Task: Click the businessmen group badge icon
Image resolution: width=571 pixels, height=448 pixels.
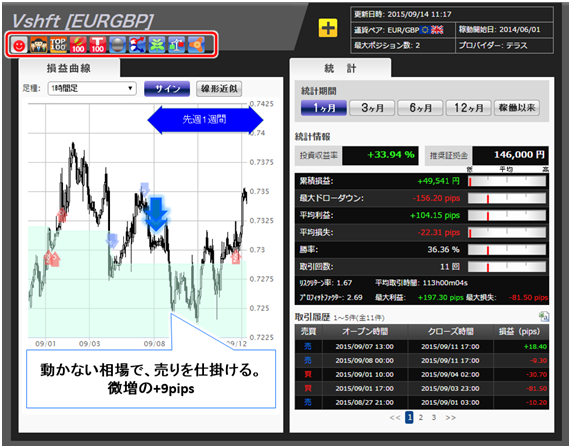Action: pyautogui.click(x=39, y=45)
